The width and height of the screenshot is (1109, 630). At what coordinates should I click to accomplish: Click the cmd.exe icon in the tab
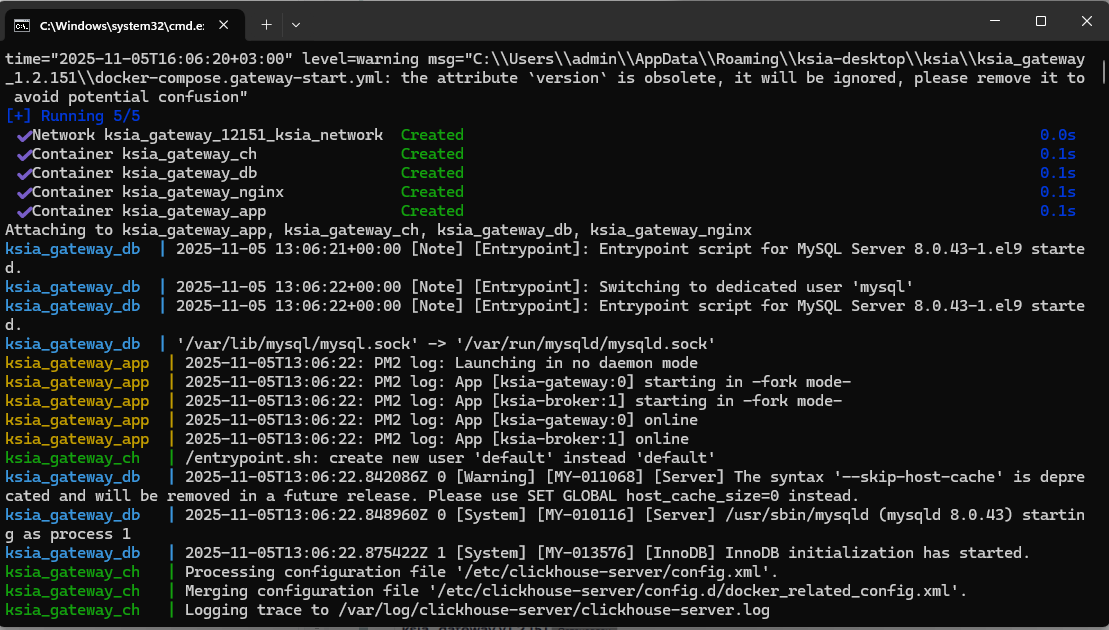click(21, 23)
